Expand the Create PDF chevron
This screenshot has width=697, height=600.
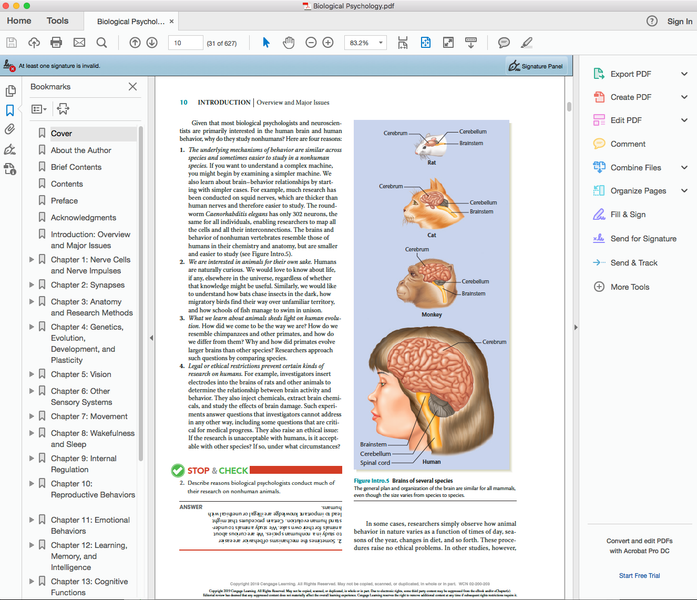(x=684, y=97)
